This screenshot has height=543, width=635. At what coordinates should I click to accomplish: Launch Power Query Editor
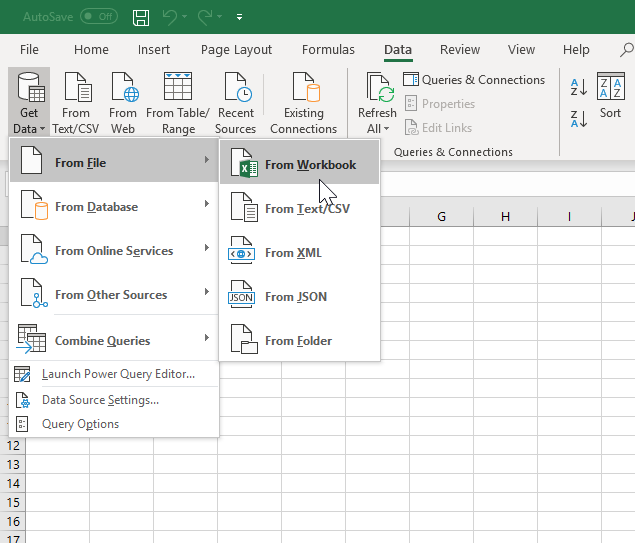point(118,375)
